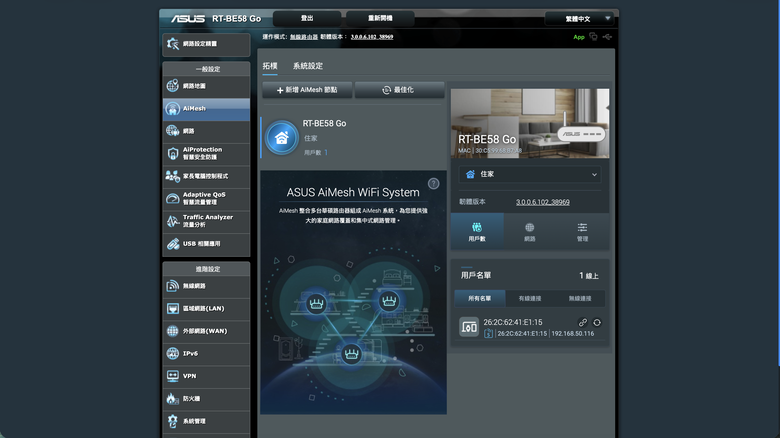
Task: Select the RT-BE58 Go home node icon
Action: [x=282, y=137]
